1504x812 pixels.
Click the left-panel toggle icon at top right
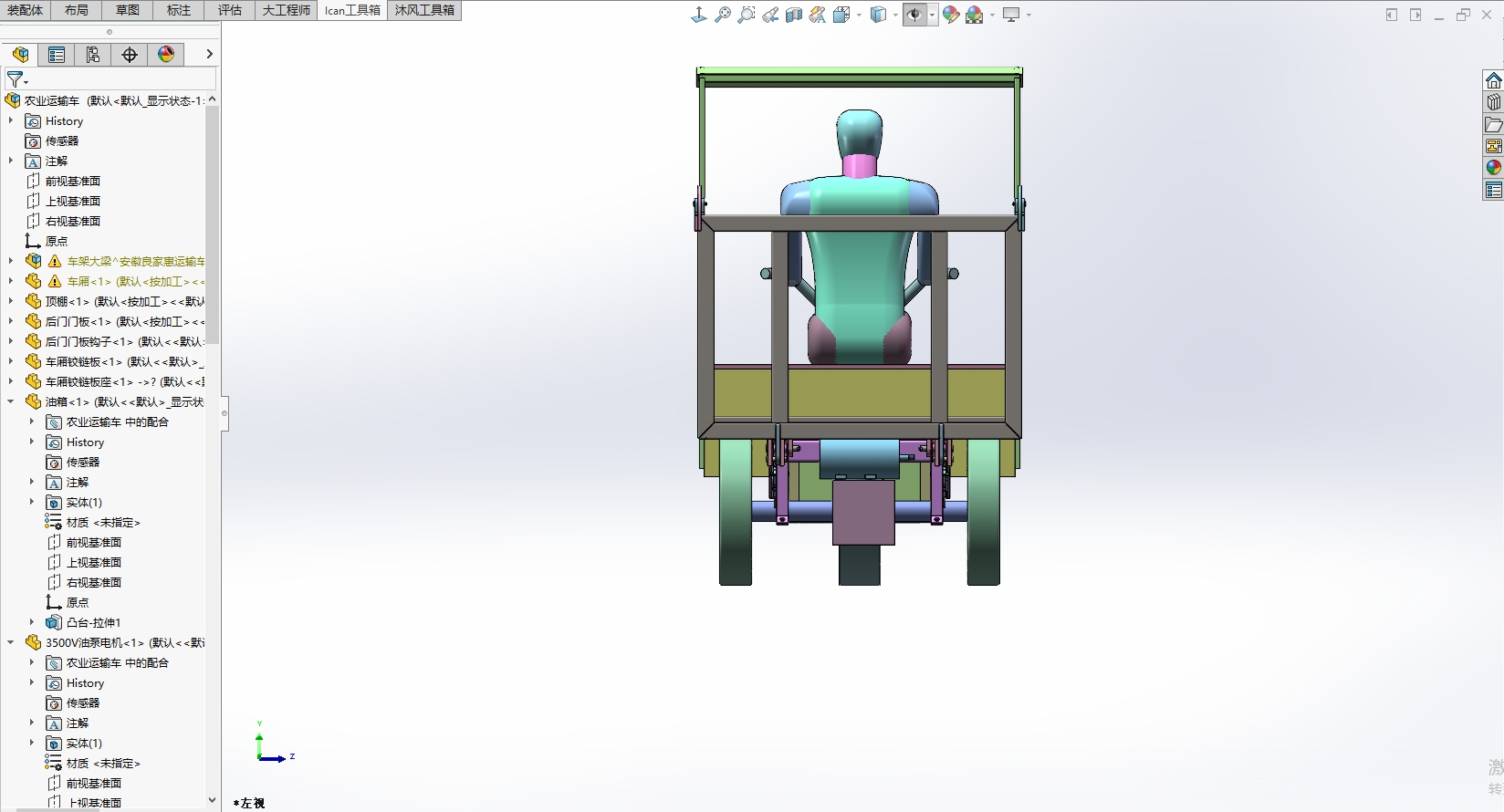click(1392, 15)
